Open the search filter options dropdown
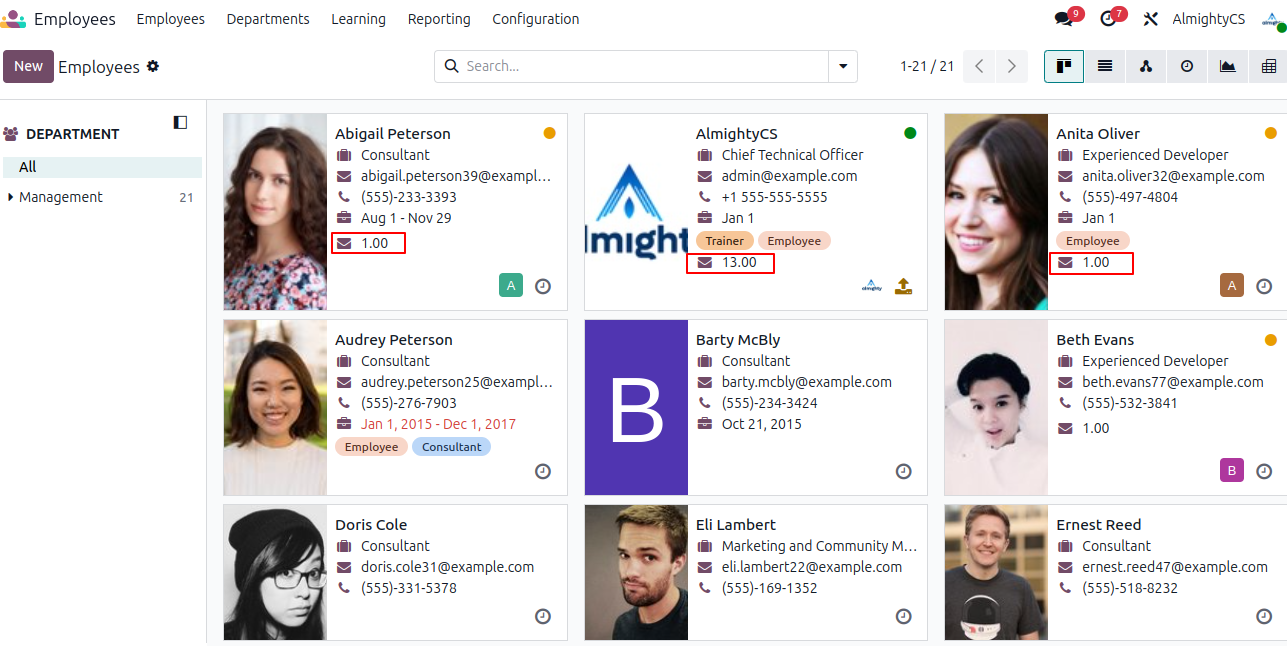Screen dimensions: 1287x646 [843, 66]
